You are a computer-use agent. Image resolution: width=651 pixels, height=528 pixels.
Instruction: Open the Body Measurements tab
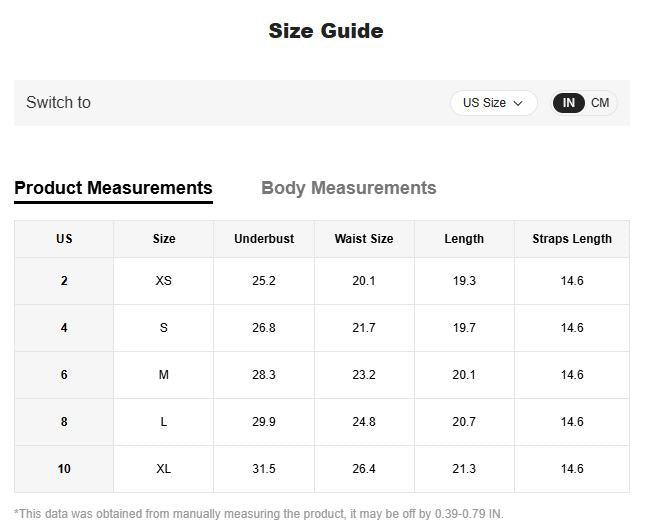348,188
